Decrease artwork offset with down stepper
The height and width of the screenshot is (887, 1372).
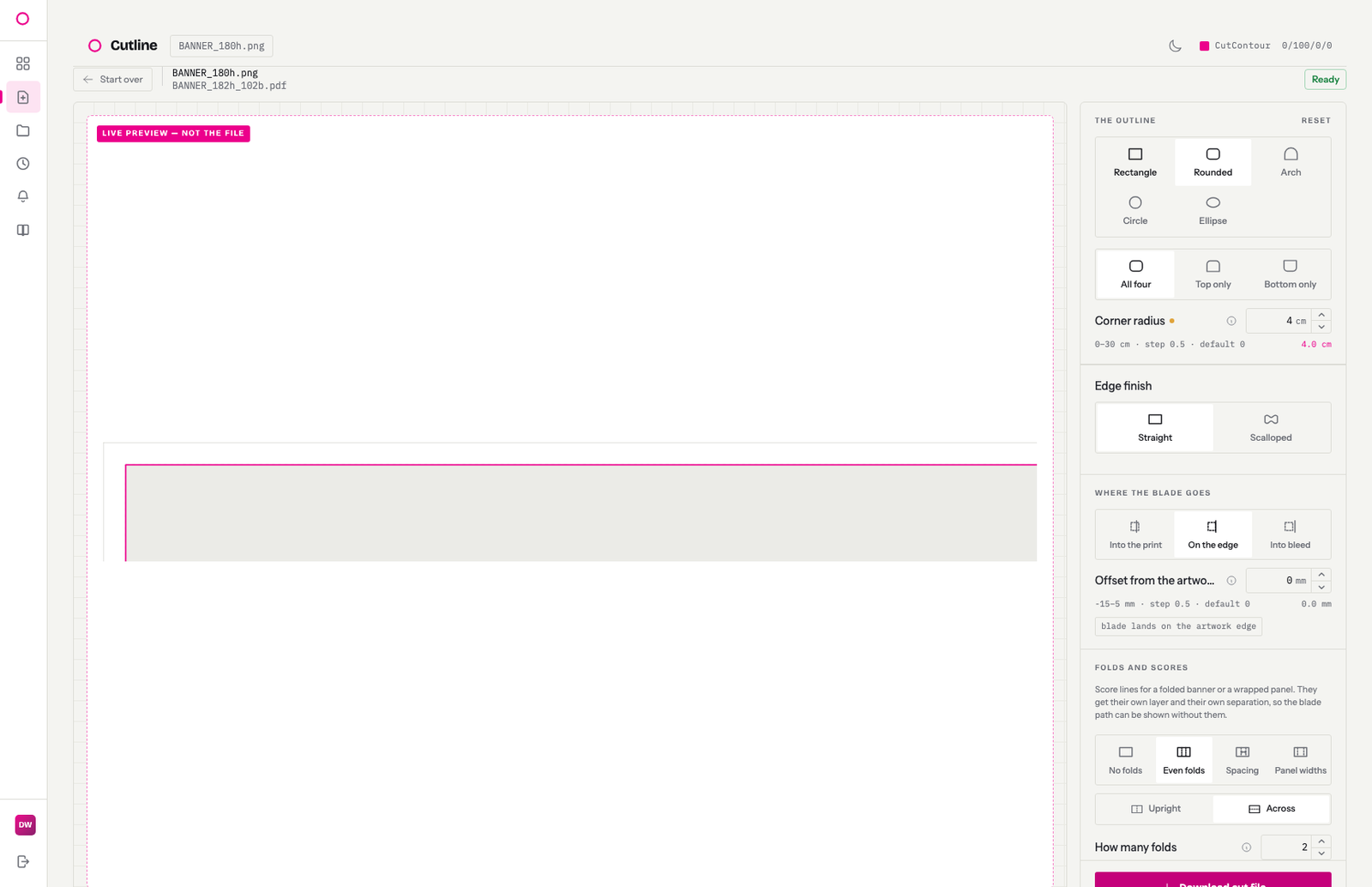[x=1321, y=587]
